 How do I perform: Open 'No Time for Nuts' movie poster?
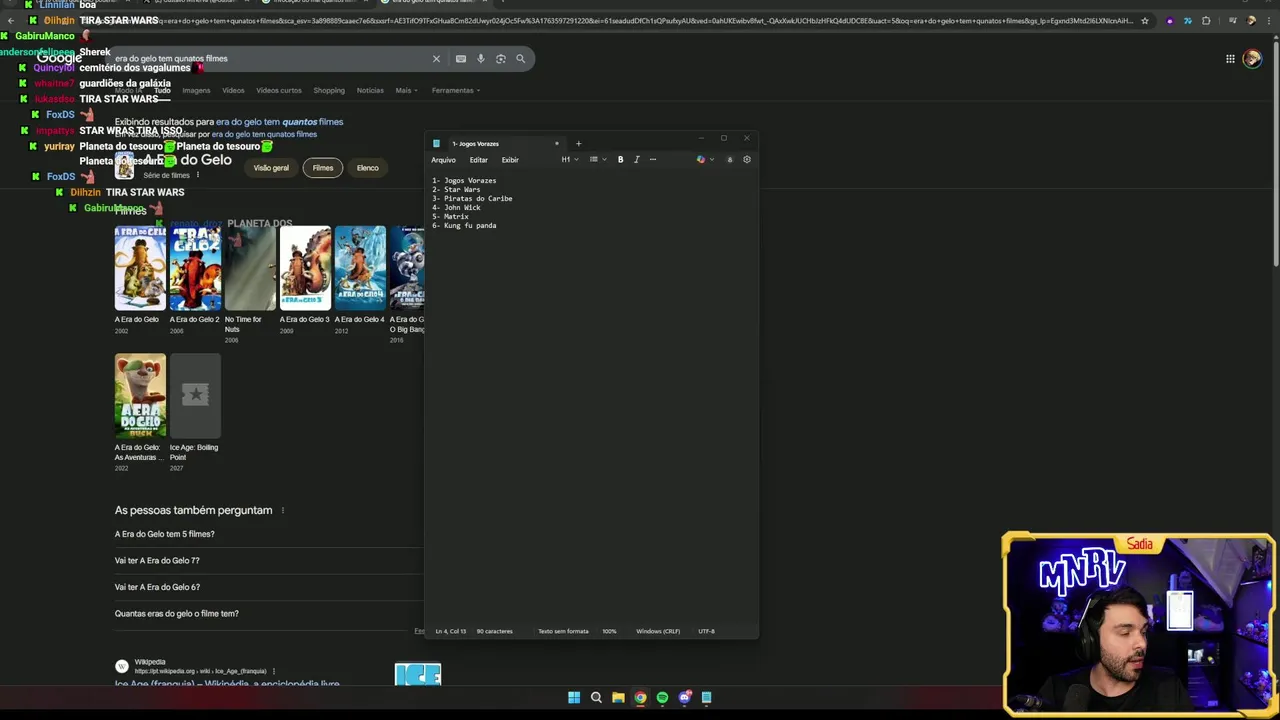click(x=250, y=268)
